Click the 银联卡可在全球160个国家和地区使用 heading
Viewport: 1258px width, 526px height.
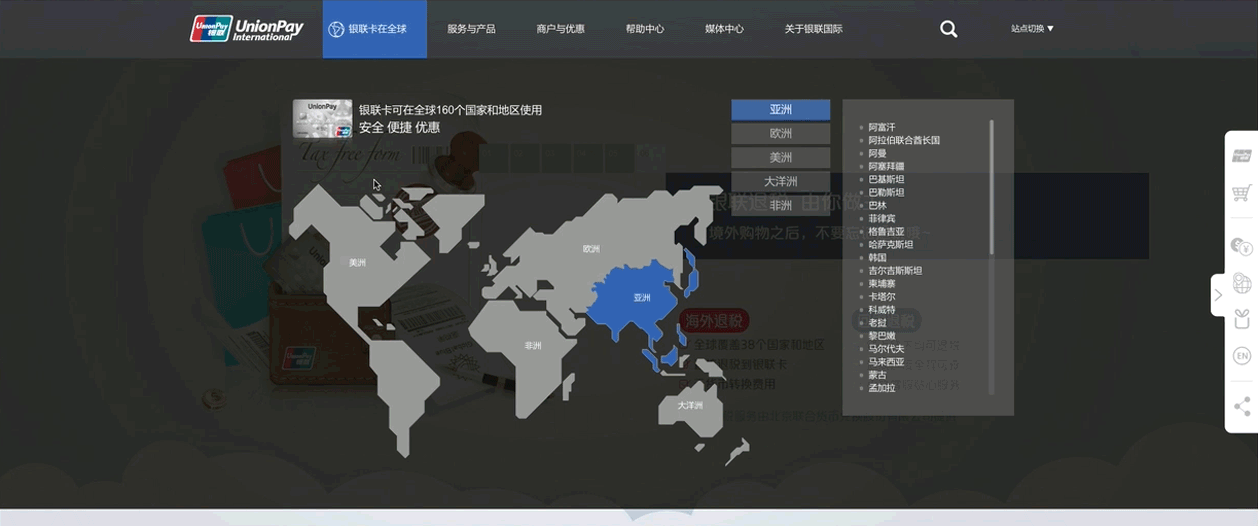[x=450, y=110]
